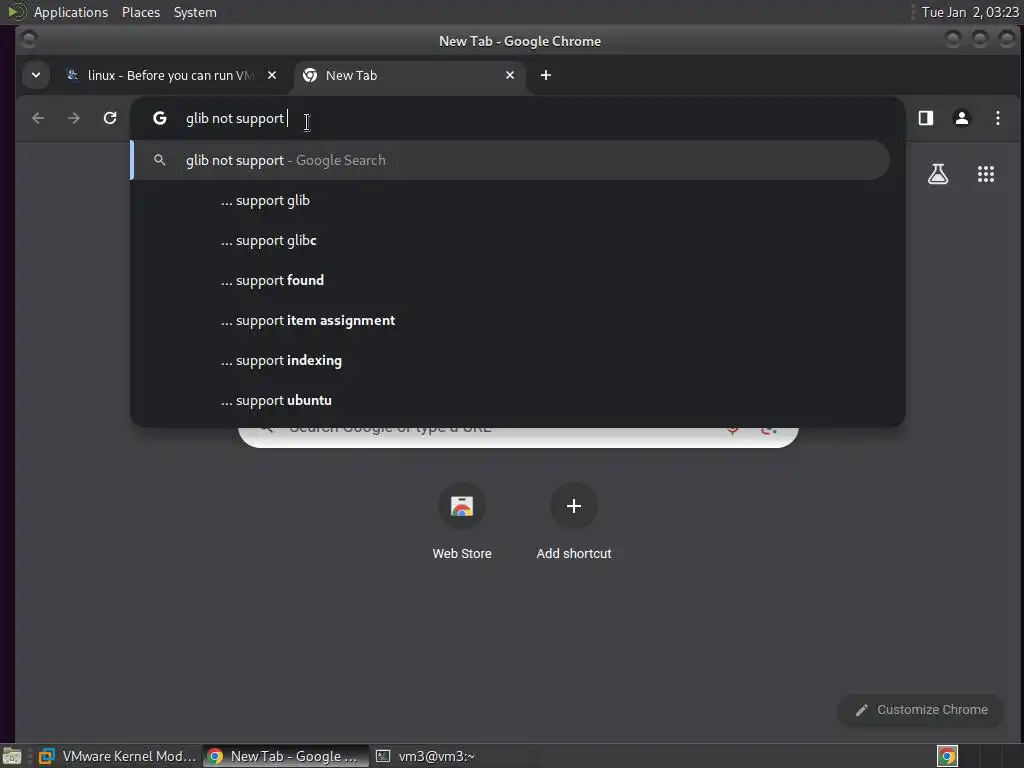This screenshot has width=1024, height=768.
Task: Open the Applications menu
Action: coord(71,12)
